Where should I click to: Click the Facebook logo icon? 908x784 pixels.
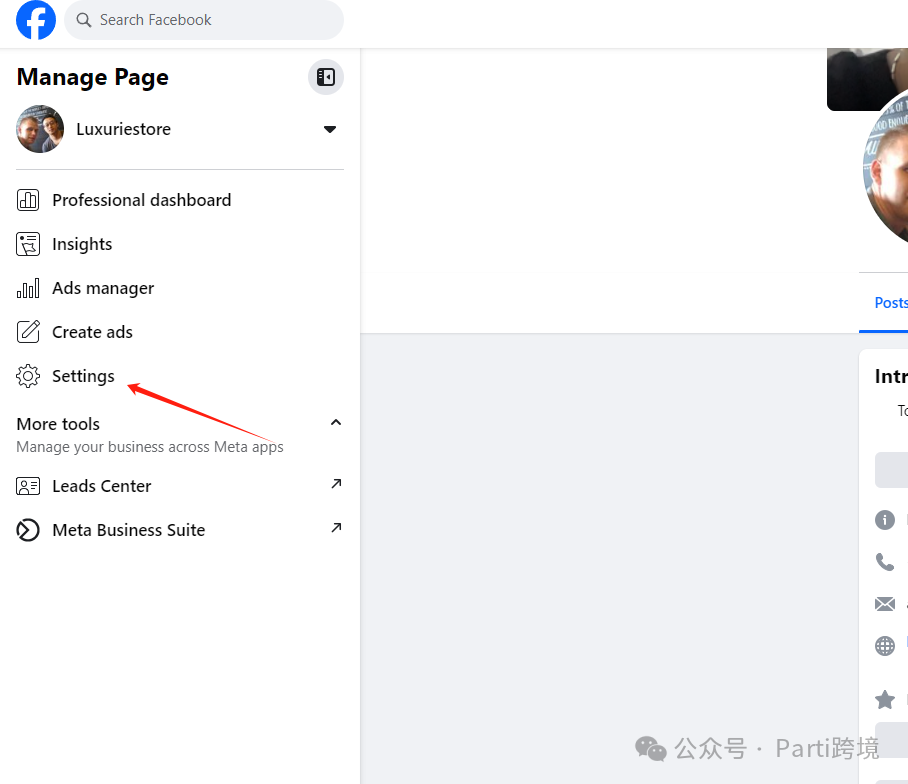pyautogui.click(x=36, y=20)
